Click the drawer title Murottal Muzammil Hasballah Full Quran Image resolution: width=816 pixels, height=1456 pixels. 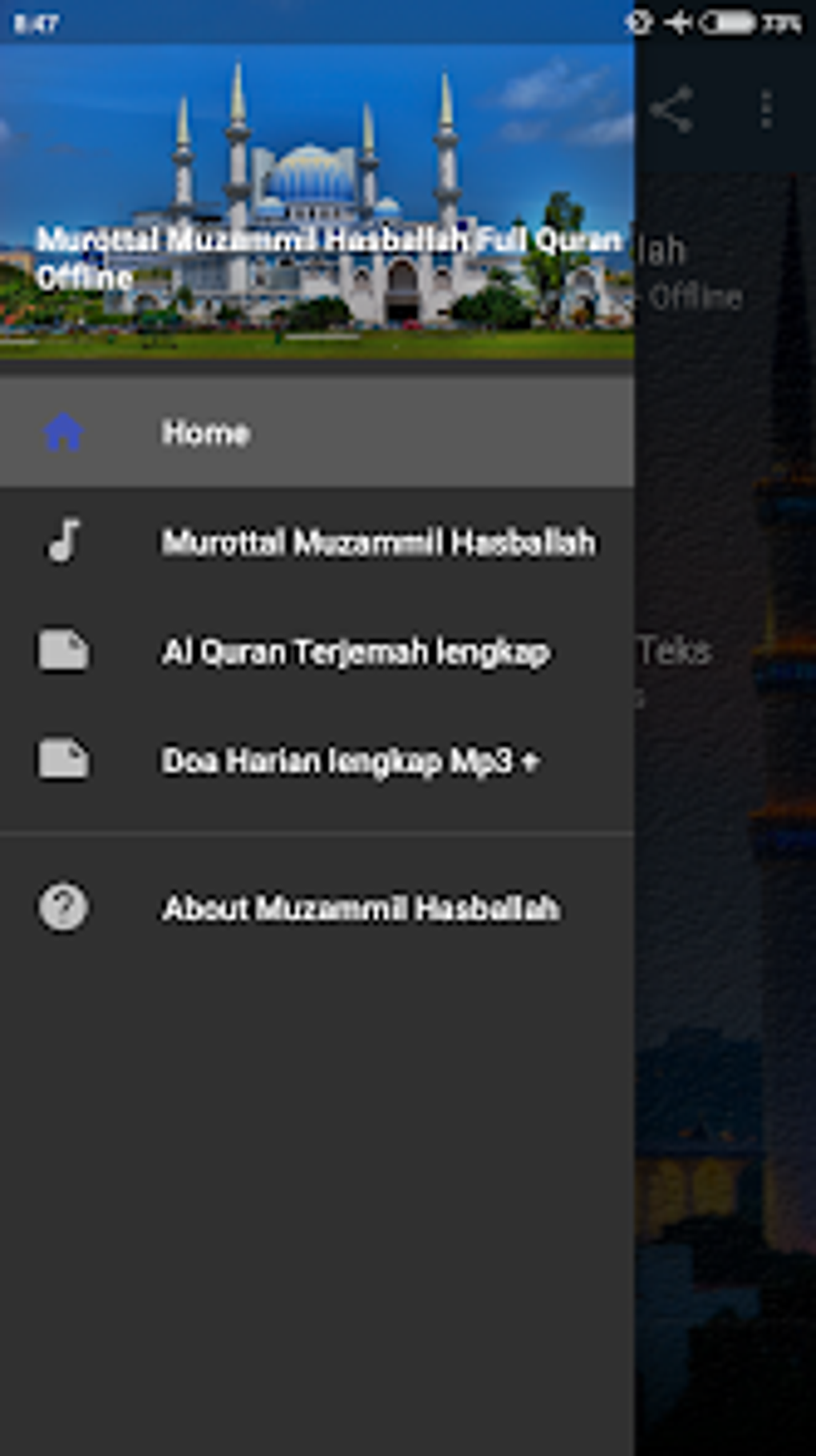[328, 240]
